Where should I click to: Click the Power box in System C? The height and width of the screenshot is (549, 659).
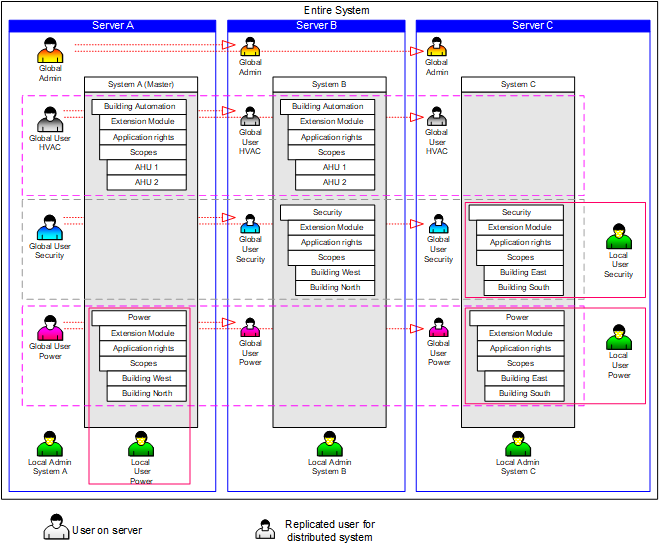pos(517,317)
